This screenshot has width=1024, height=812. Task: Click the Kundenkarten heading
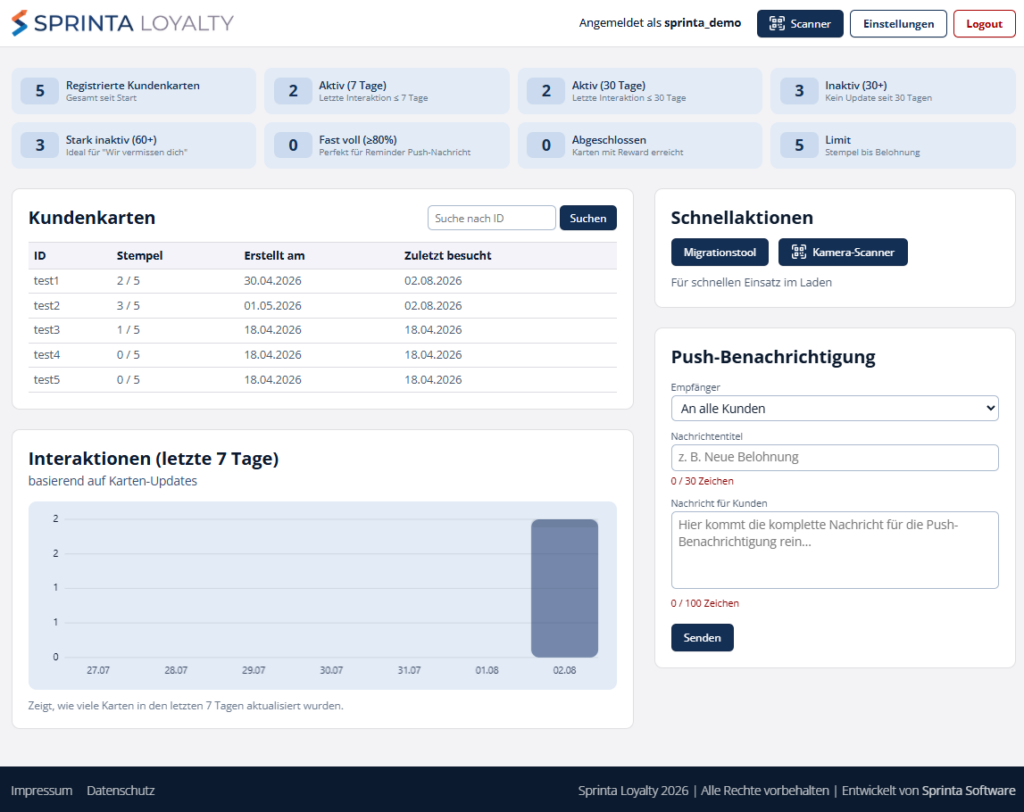(x=91, y=218)
